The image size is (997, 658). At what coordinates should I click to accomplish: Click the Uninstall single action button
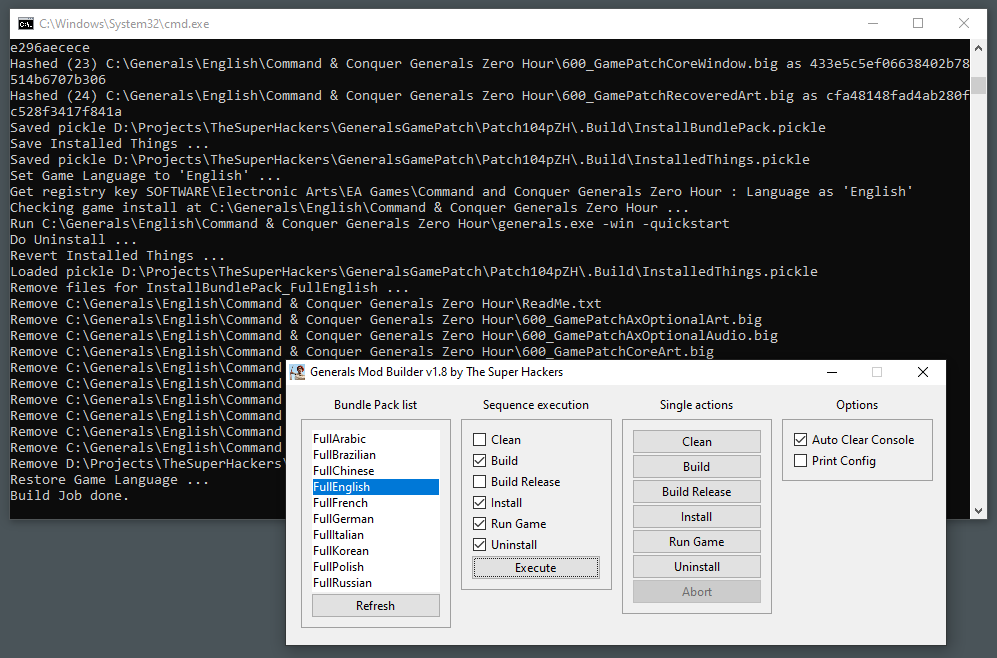click(696, 566)
